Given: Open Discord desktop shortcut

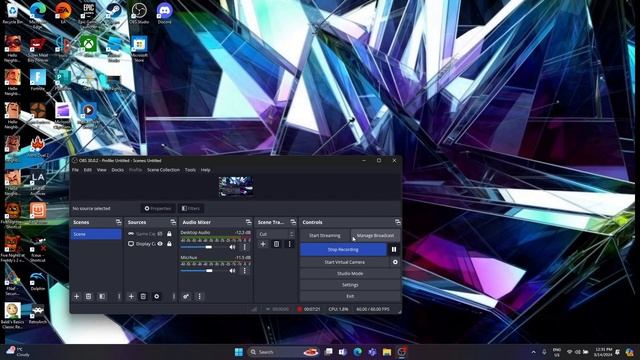Looking at the screenshot, I should [164, 13].
